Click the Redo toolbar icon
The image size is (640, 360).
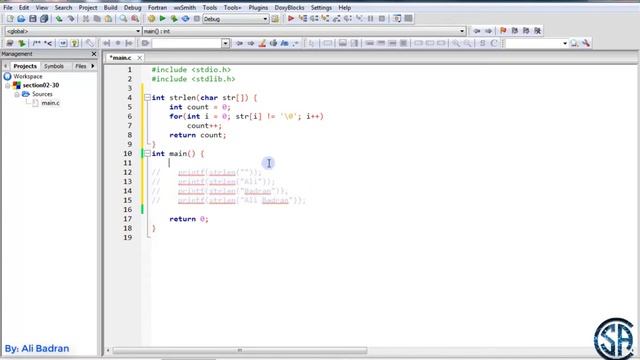click(71, 19)
